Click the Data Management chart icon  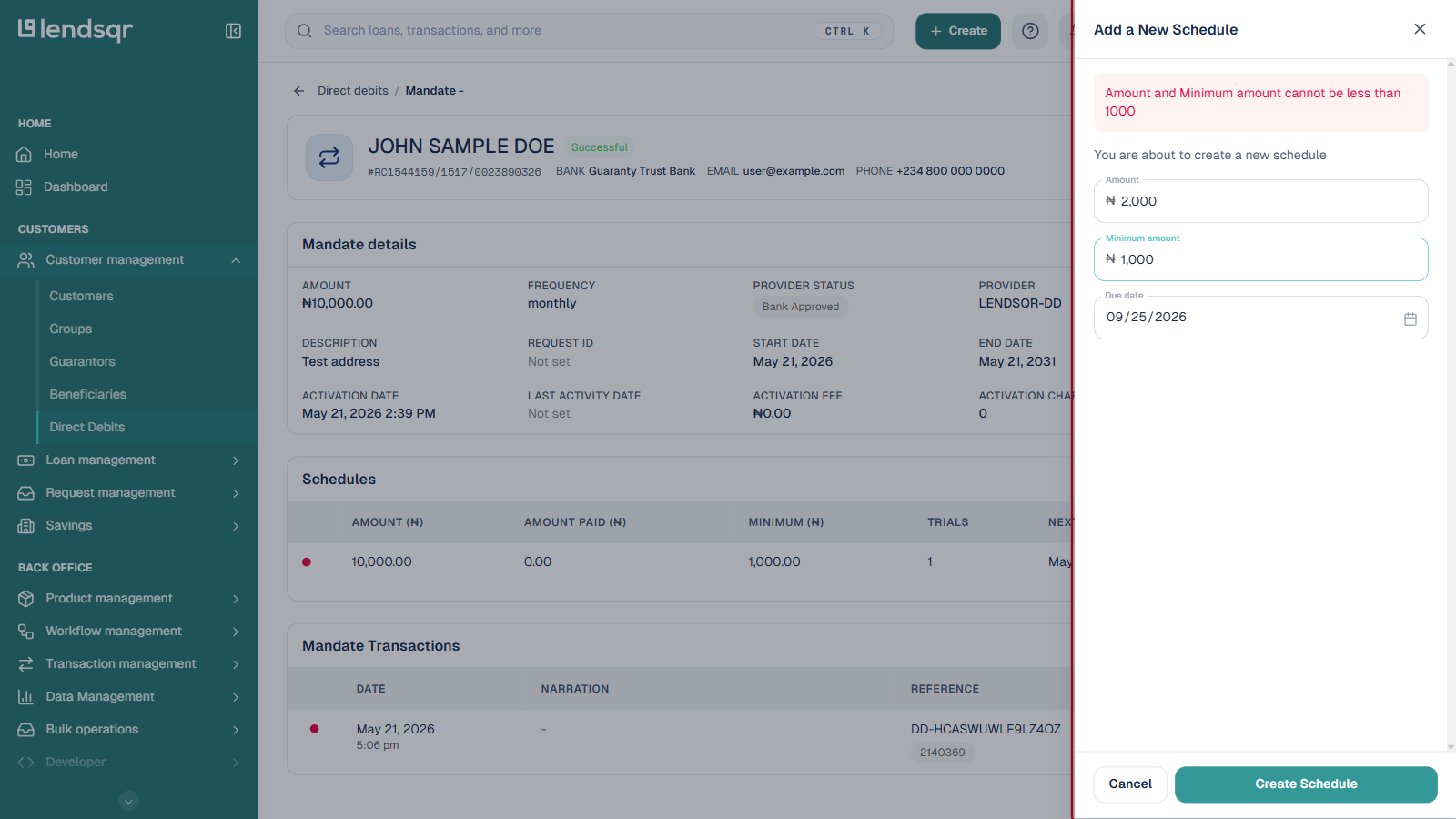pyautogui.click(x=26, y=697)
